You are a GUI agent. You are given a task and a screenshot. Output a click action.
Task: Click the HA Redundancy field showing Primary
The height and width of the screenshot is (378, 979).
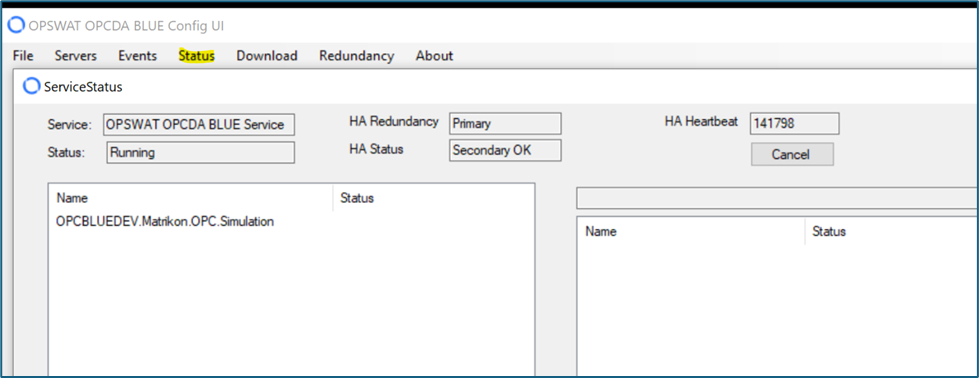505,124
